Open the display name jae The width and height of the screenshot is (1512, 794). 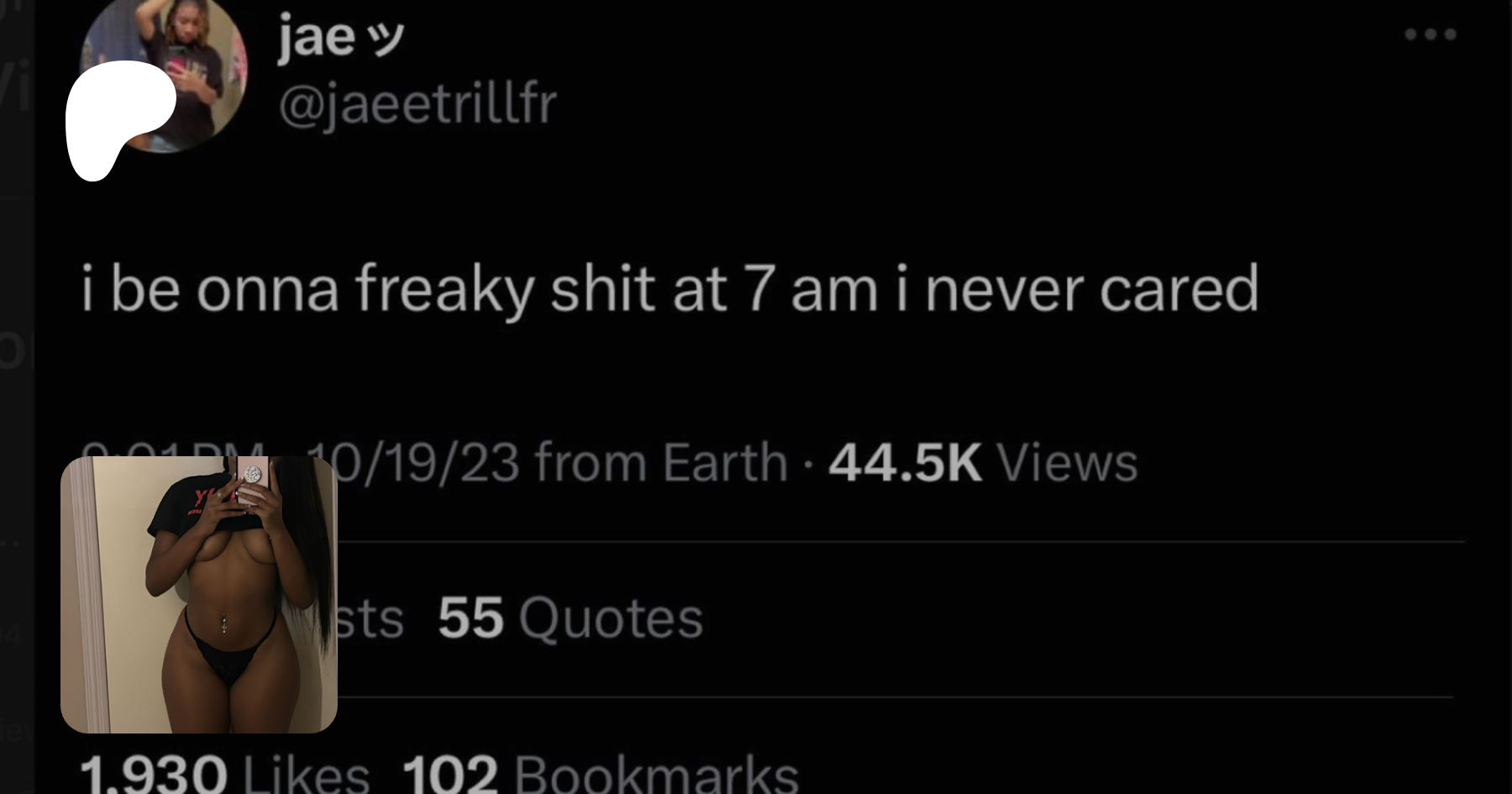[x=316, y=38]
